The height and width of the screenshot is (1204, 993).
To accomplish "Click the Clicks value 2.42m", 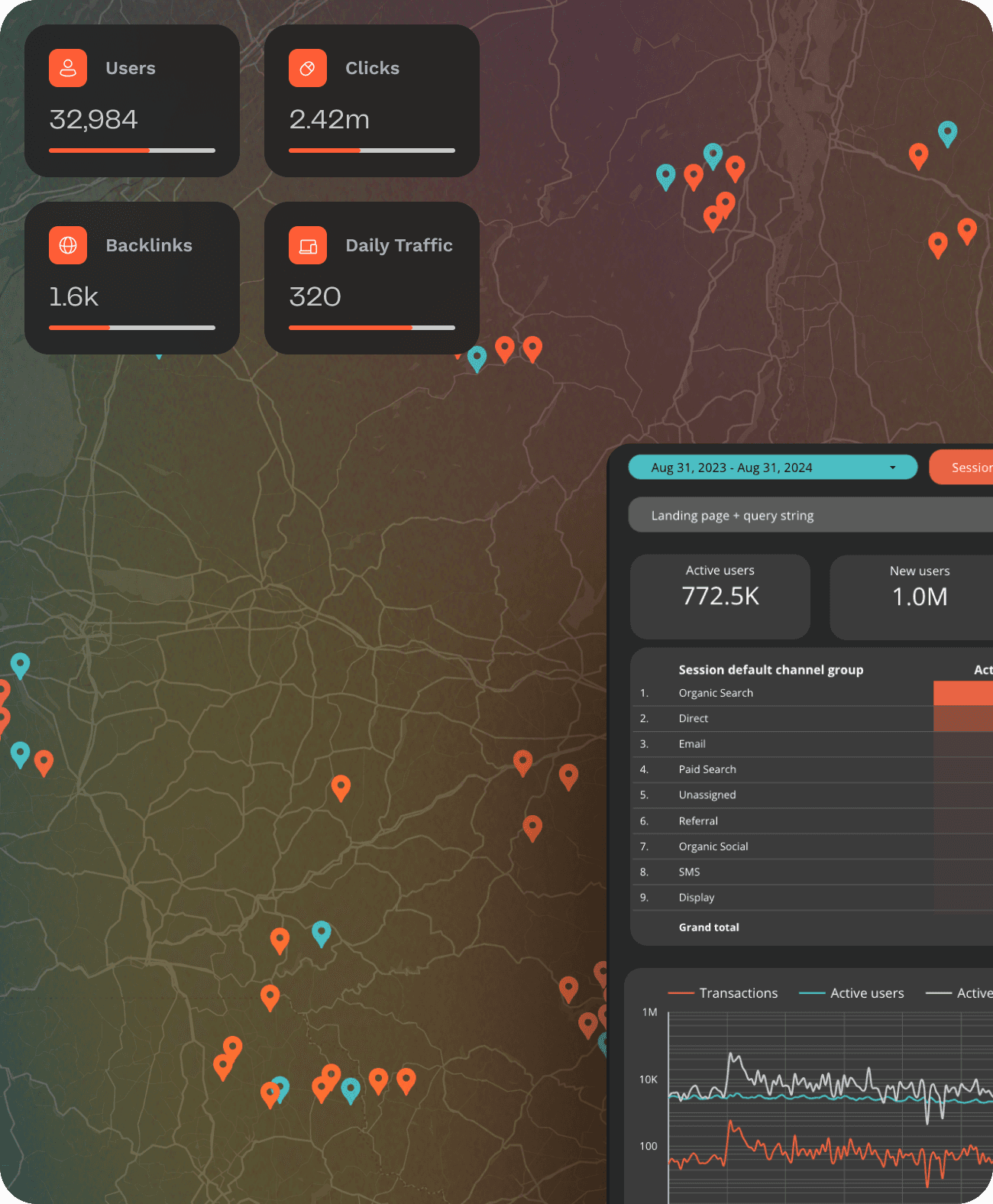I will 329,119.
